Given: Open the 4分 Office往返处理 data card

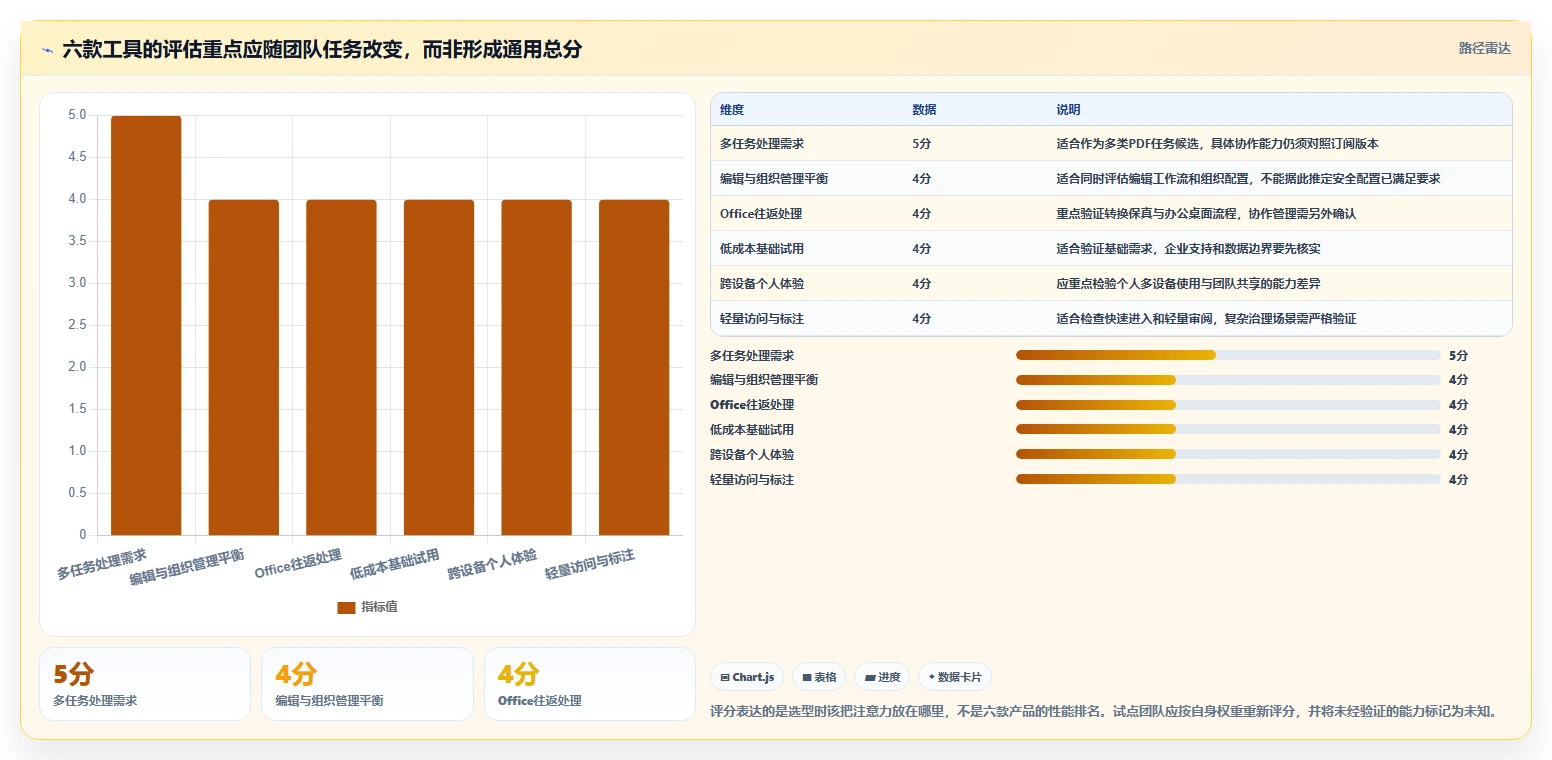Looking at the screenshot, I should [x=590, y=684].
